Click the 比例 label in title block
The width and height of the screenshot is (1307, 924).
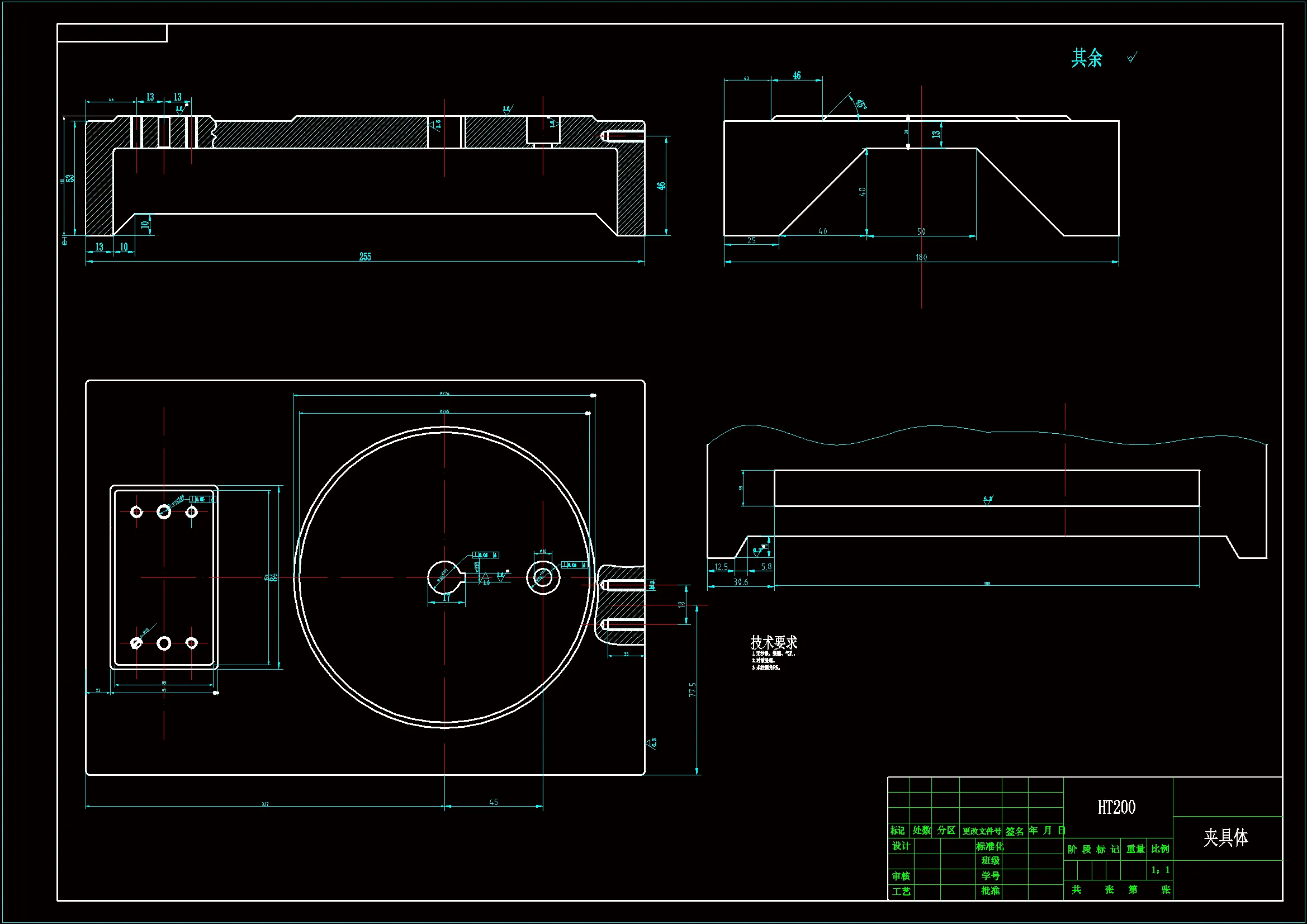(1159, 849)
